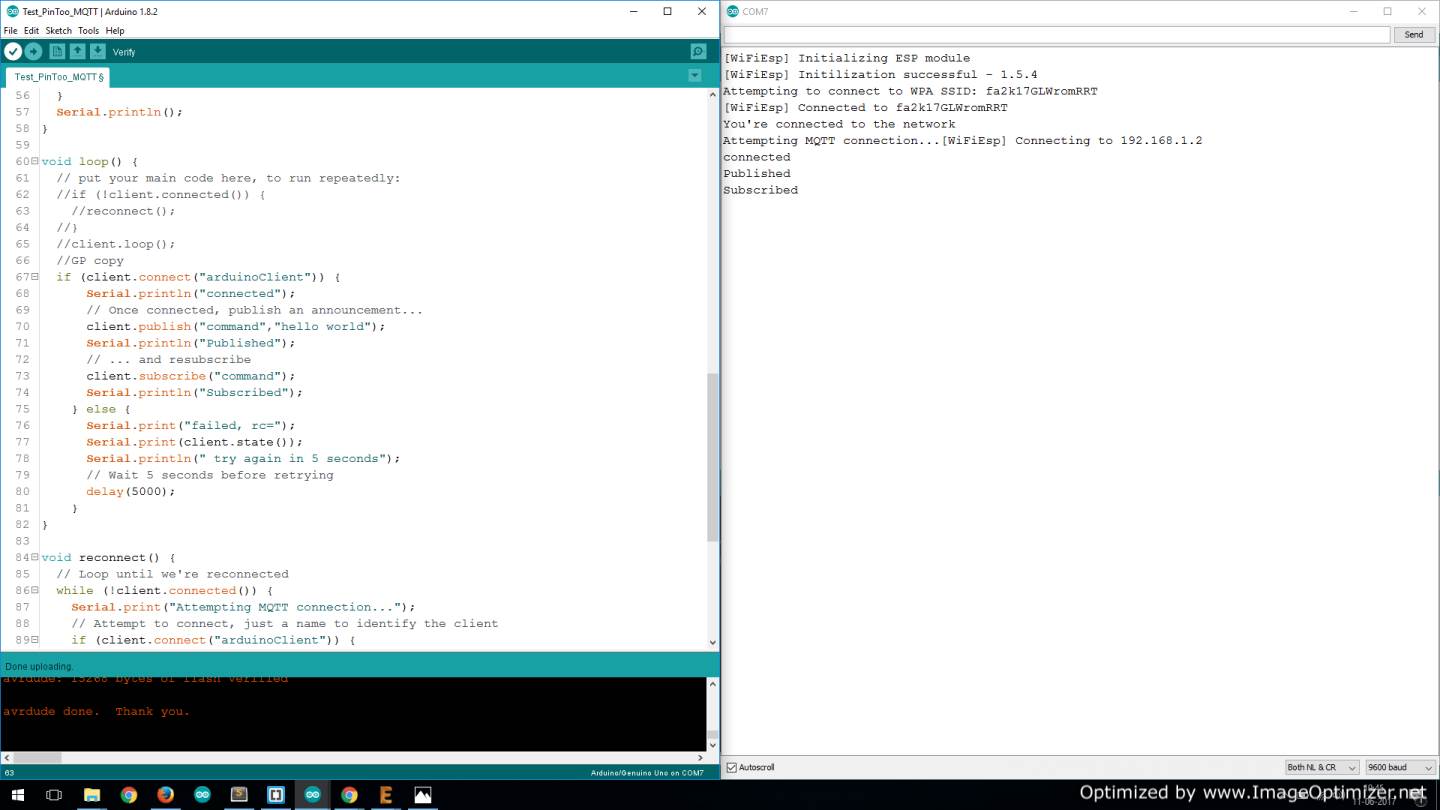Click the "You're connected to the network" output line

[x=839, y=124]
